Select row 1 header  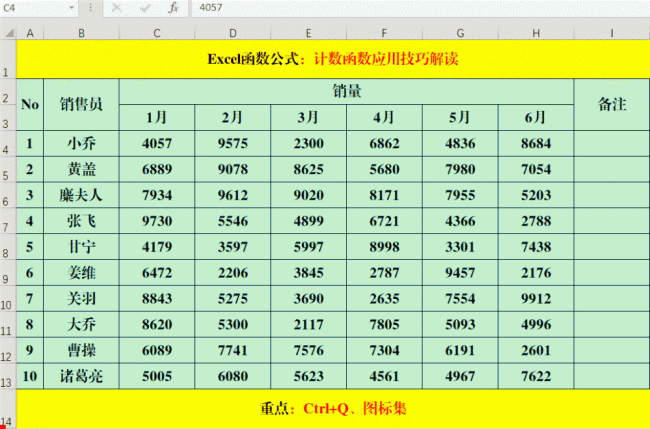[8, 59]
